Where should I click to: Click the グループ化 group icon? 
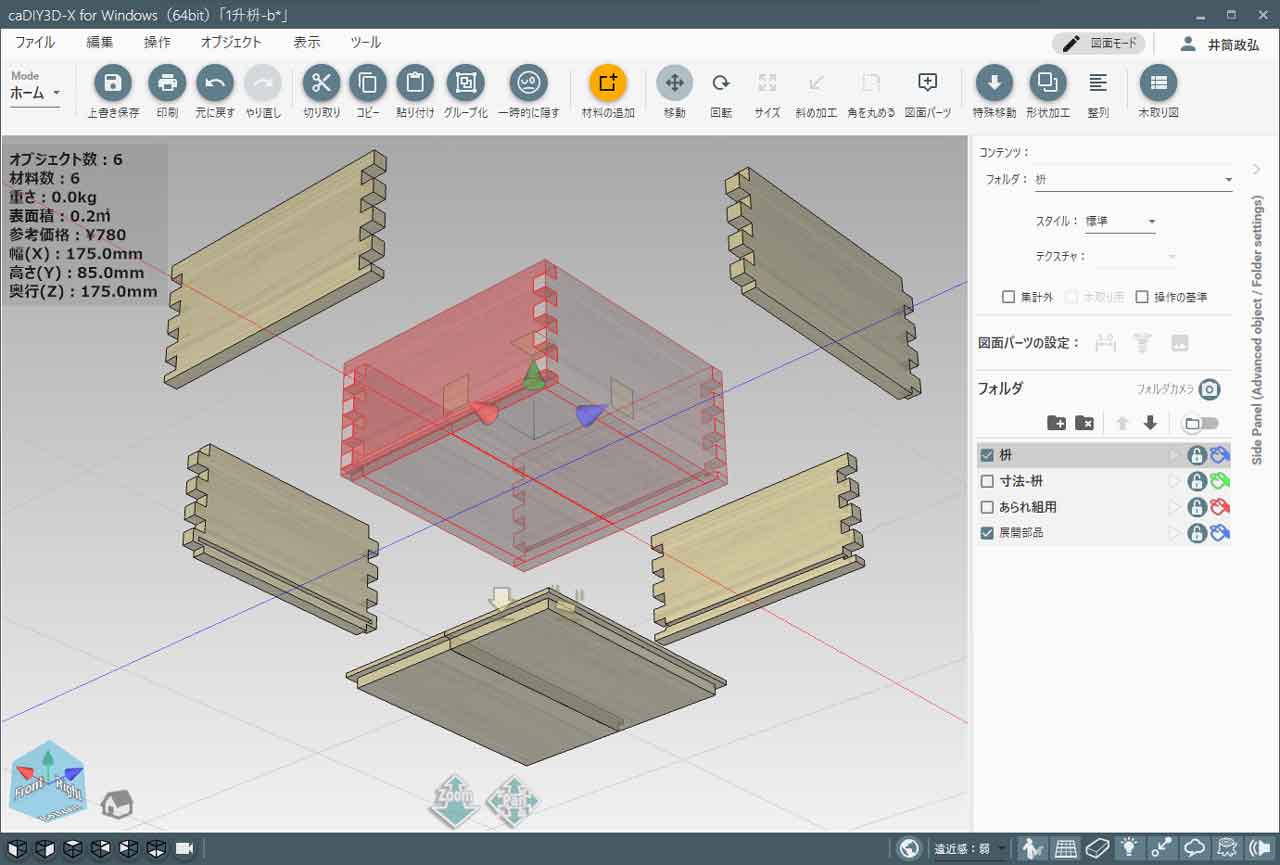465,83
